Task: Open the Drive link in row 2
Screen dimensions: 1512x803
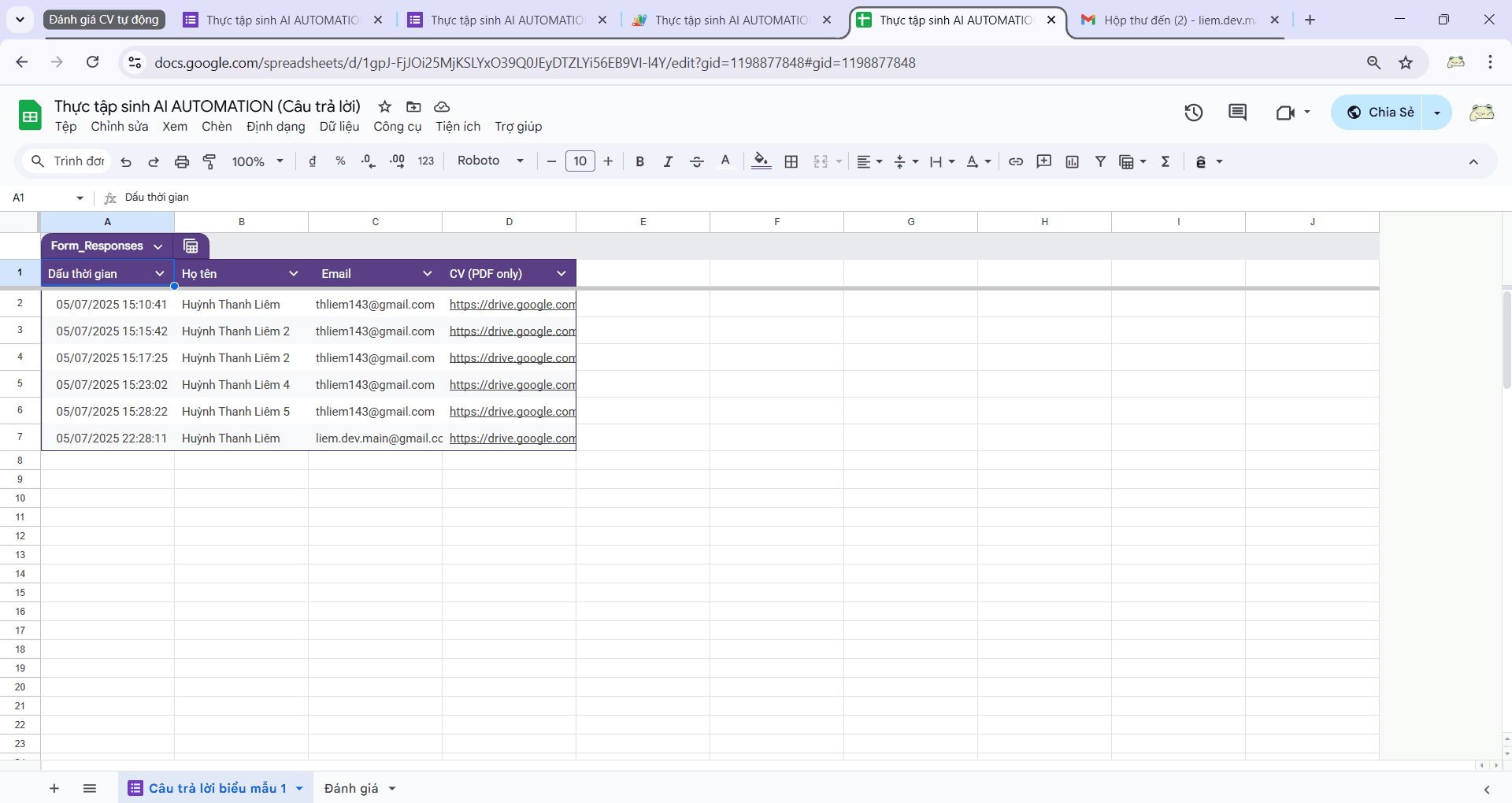Action: 512,305
